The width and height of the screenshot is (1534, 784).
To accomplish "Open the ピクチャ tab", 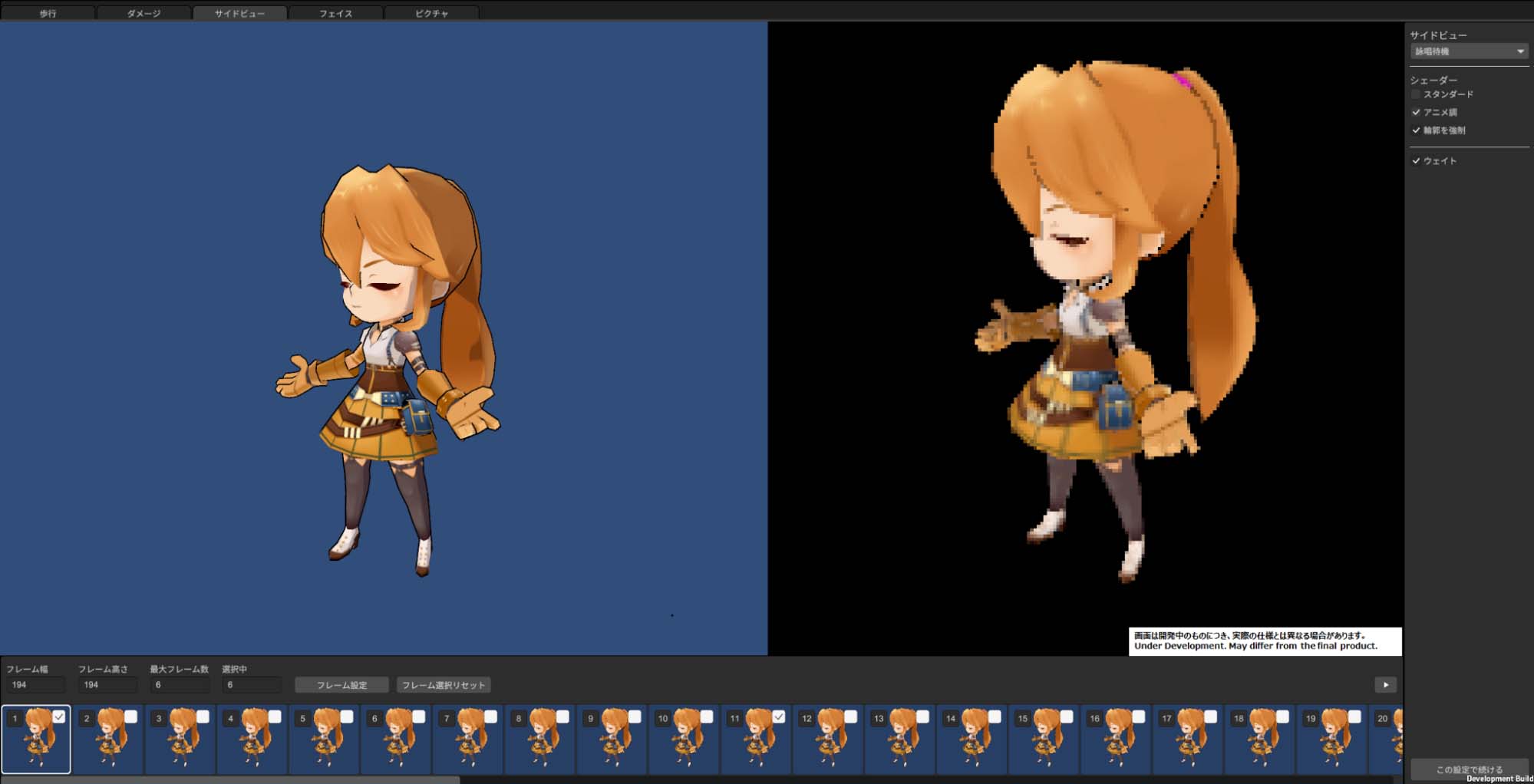I will (x=431, y=13).
